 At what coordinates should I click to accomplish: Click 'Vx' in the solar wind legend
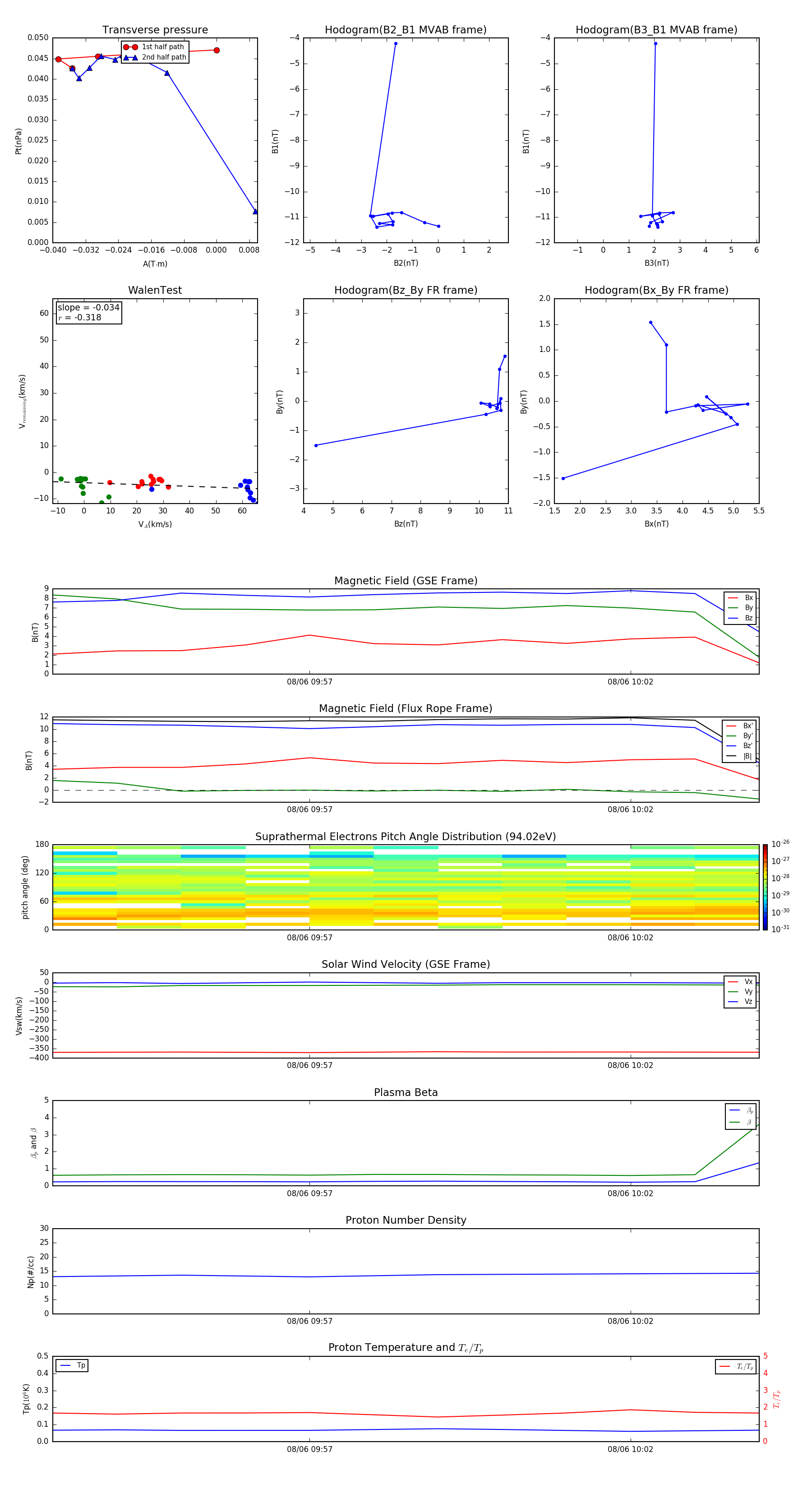pyautogui.click(x=740, y=981)
